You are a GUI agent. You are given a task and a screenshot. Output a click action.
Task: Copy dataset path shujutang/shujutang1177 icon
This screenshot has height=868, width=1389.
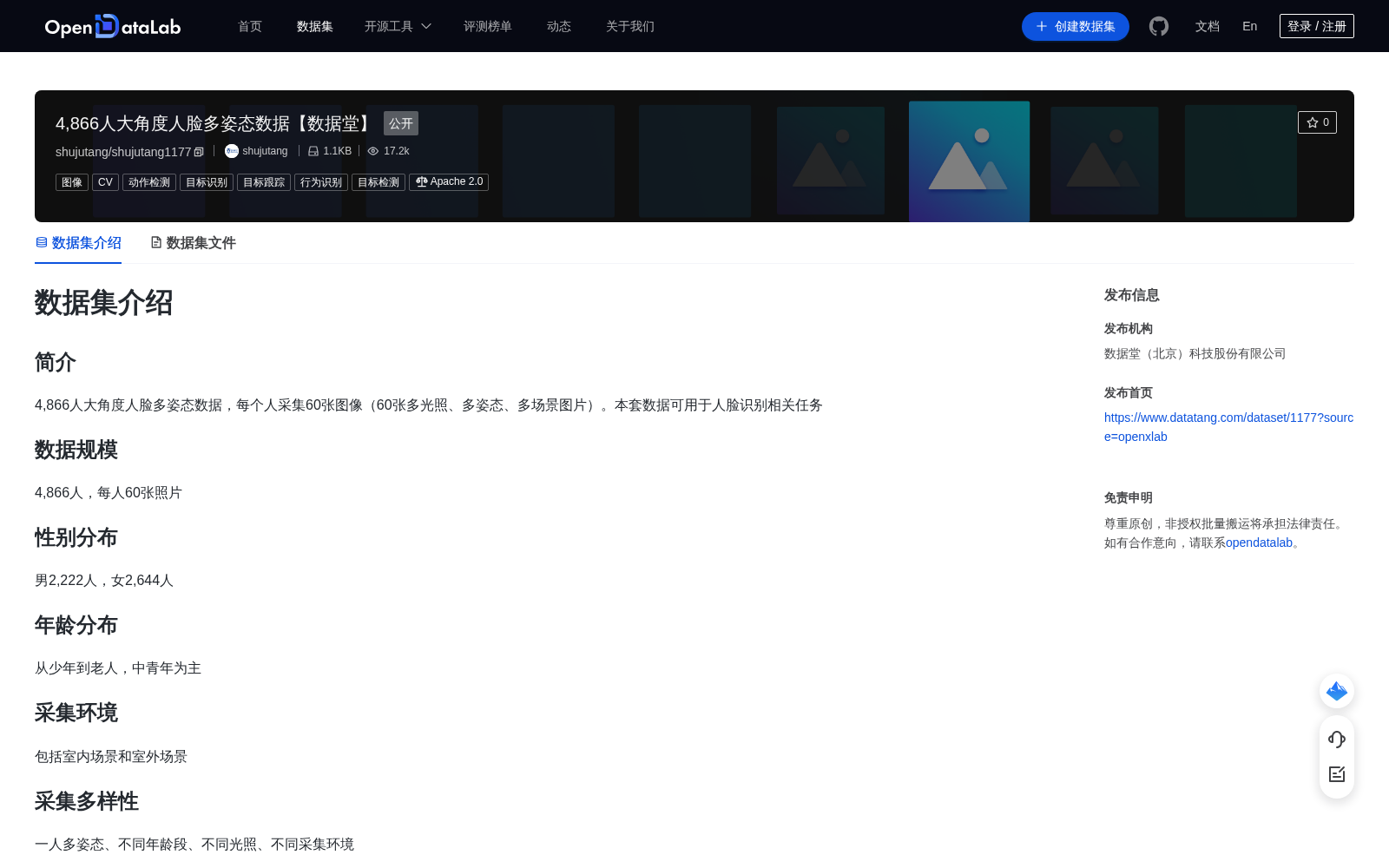click(x=199, y=152)
